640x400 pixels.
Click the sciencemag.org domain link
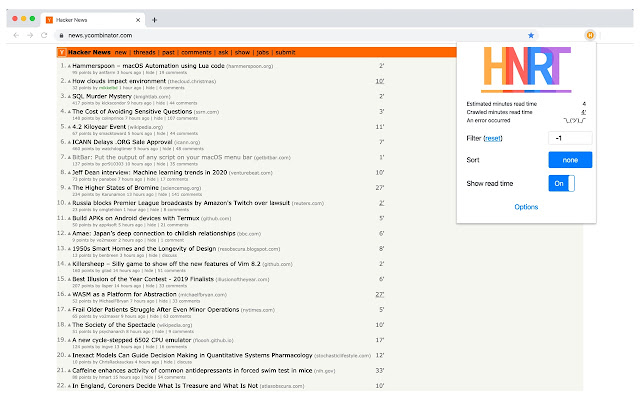(x=181, y=189)
